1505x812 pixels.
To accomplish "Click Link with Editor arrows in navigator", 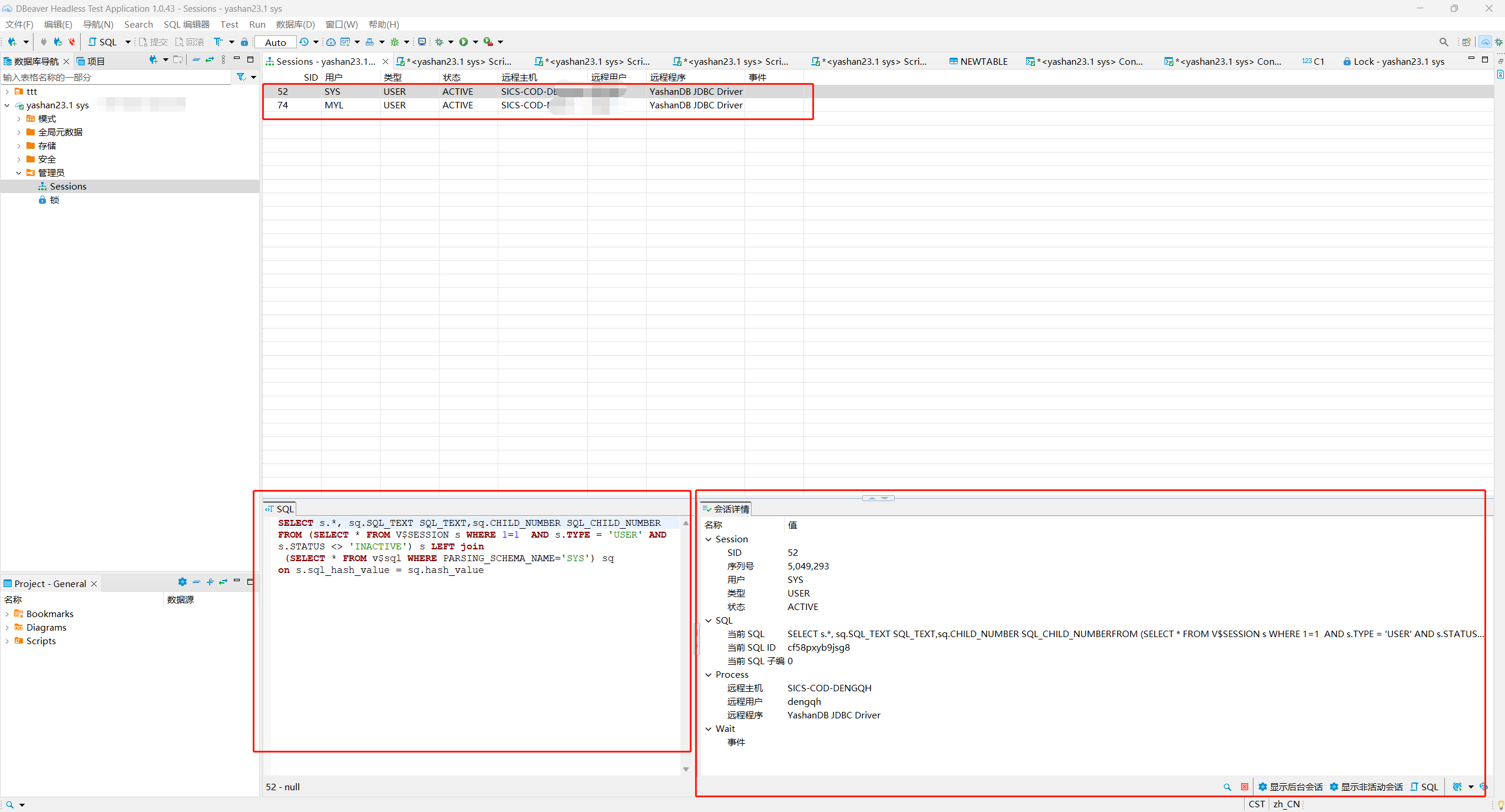I will point(210,59).
